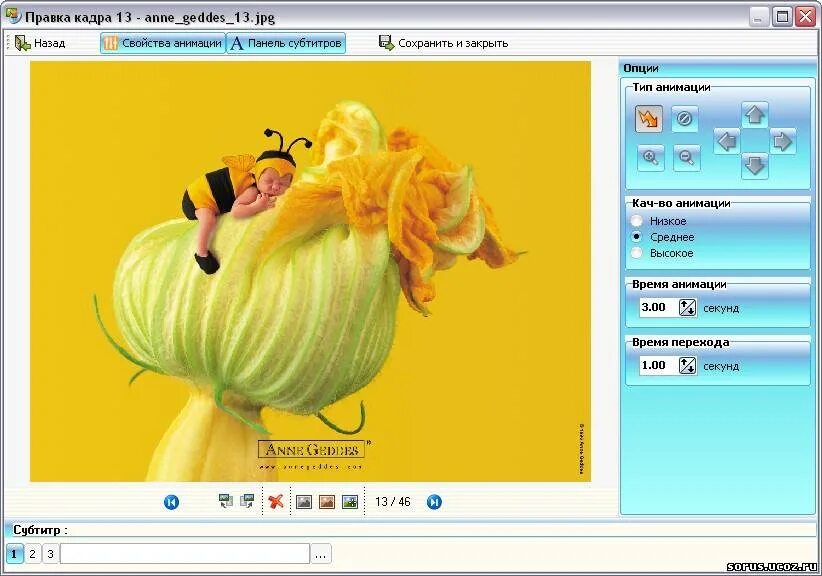Viewport: 822px width, 576px height.
Task: Click the Время перехода value field
Action: (x=658, y=365)
